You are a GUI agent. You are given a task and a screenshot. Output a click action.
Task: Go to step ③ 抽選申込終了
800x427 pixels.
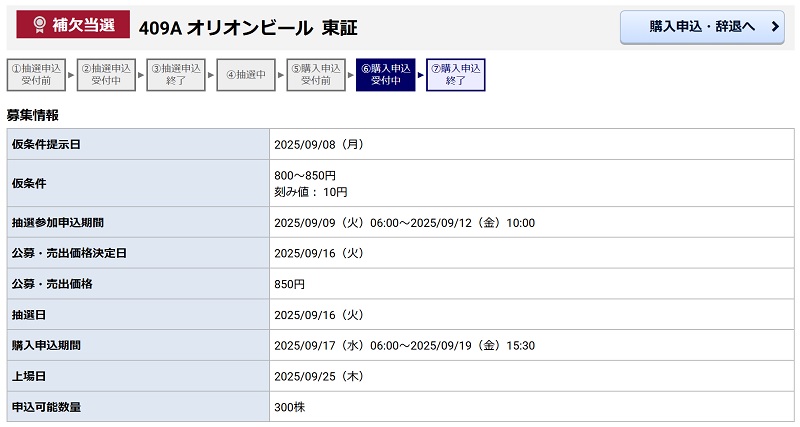point(176,76)
